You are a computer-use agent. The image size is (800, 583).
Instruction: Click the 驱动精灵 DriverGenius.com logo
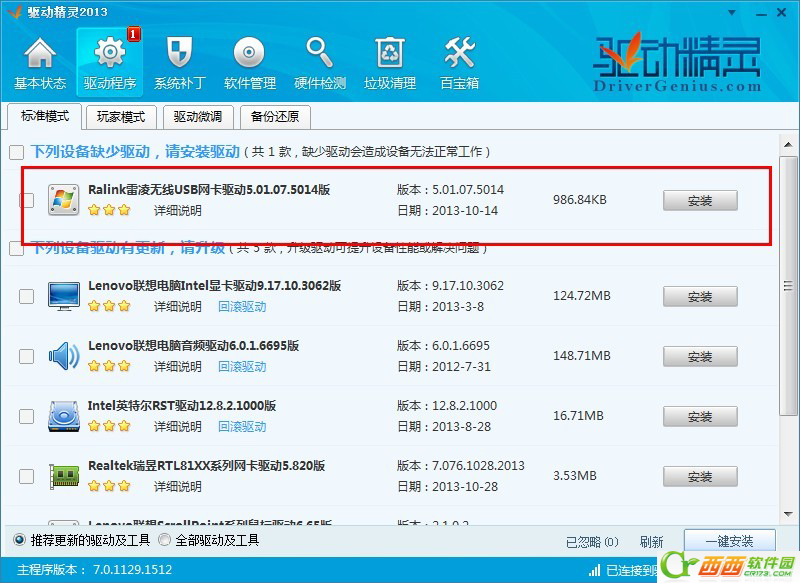[x=677, y=62]
